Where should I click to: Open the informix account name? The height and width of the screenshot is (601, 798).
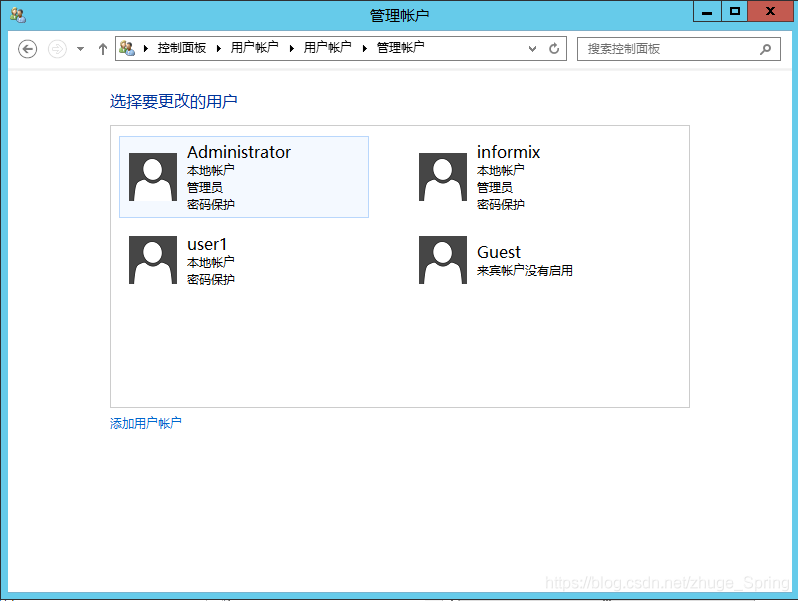pos(508,152)
